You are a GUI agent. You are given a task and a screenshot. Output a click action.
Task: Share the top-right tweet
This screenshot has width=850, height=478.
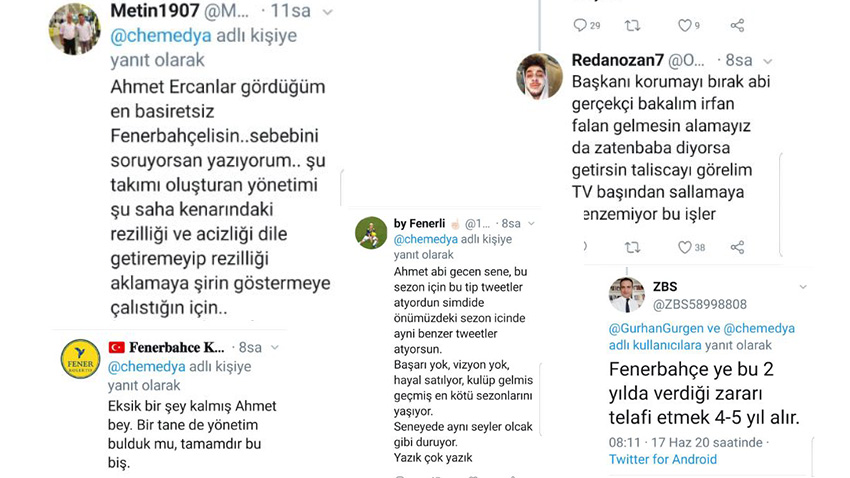pyautogui.click(x=738, y=25)
